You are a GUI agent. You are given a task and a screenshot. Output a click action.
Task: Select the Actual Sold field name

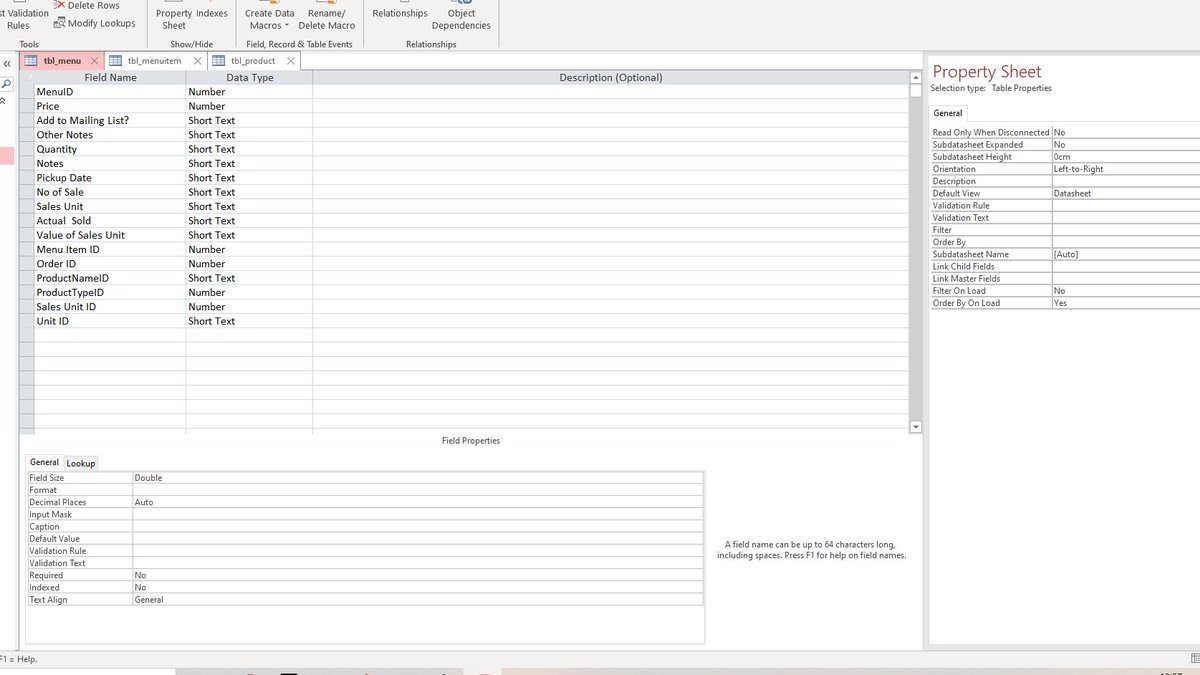click(110, 221)
